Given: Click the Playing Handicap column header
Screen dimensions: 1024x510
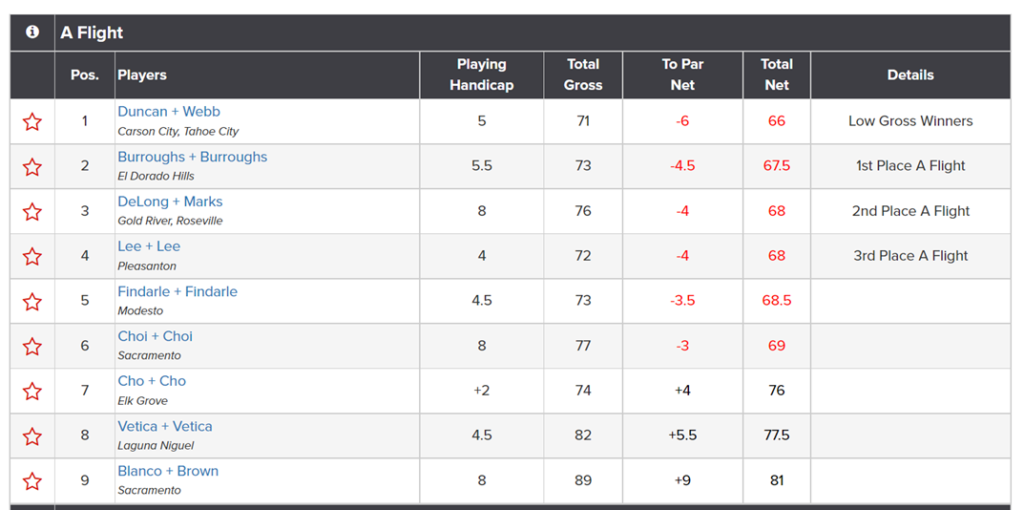Looking at the screenshot, I should click(481, 74).
